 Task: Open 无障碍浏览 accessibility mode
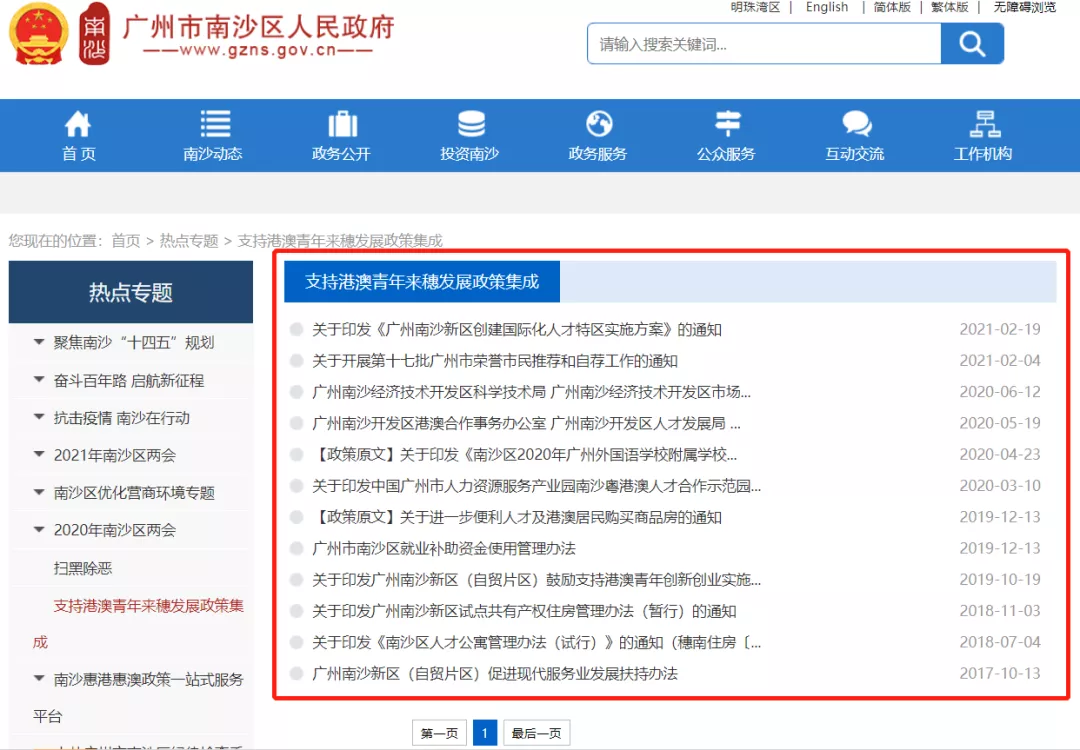click(1024, 7)
